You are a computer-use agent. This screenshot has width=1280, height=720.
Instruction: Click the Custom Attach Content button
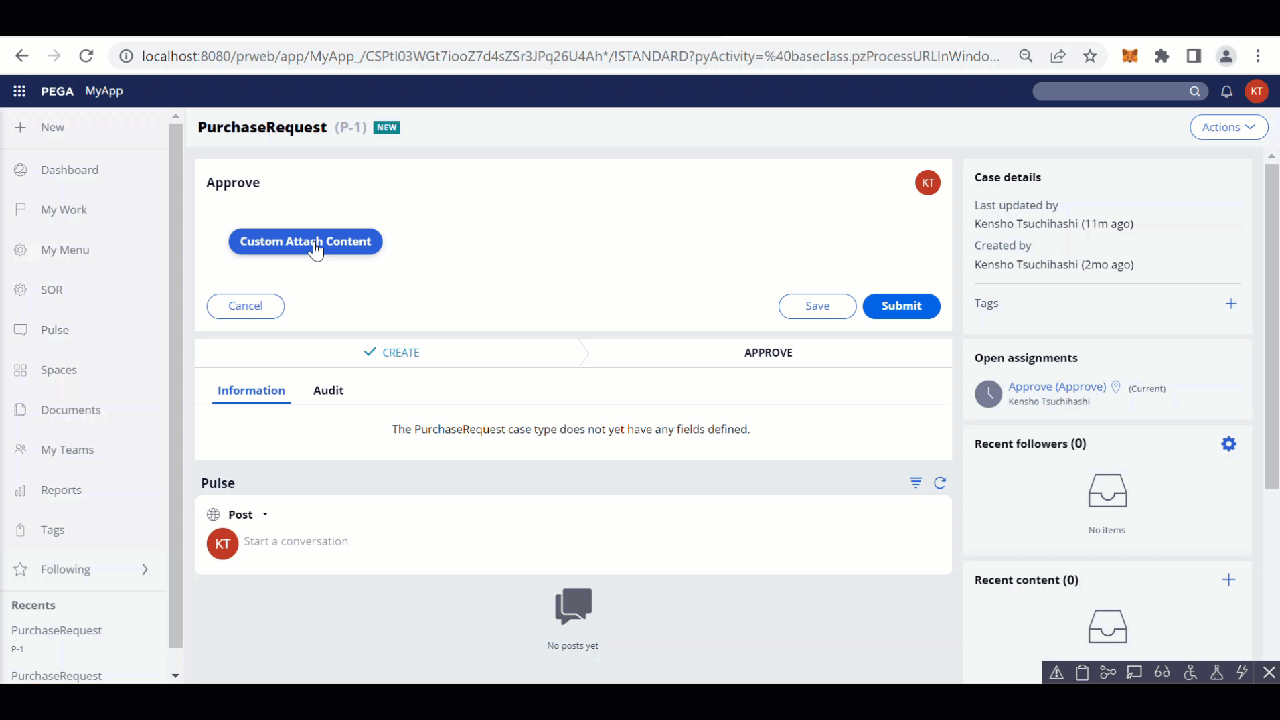305,241
